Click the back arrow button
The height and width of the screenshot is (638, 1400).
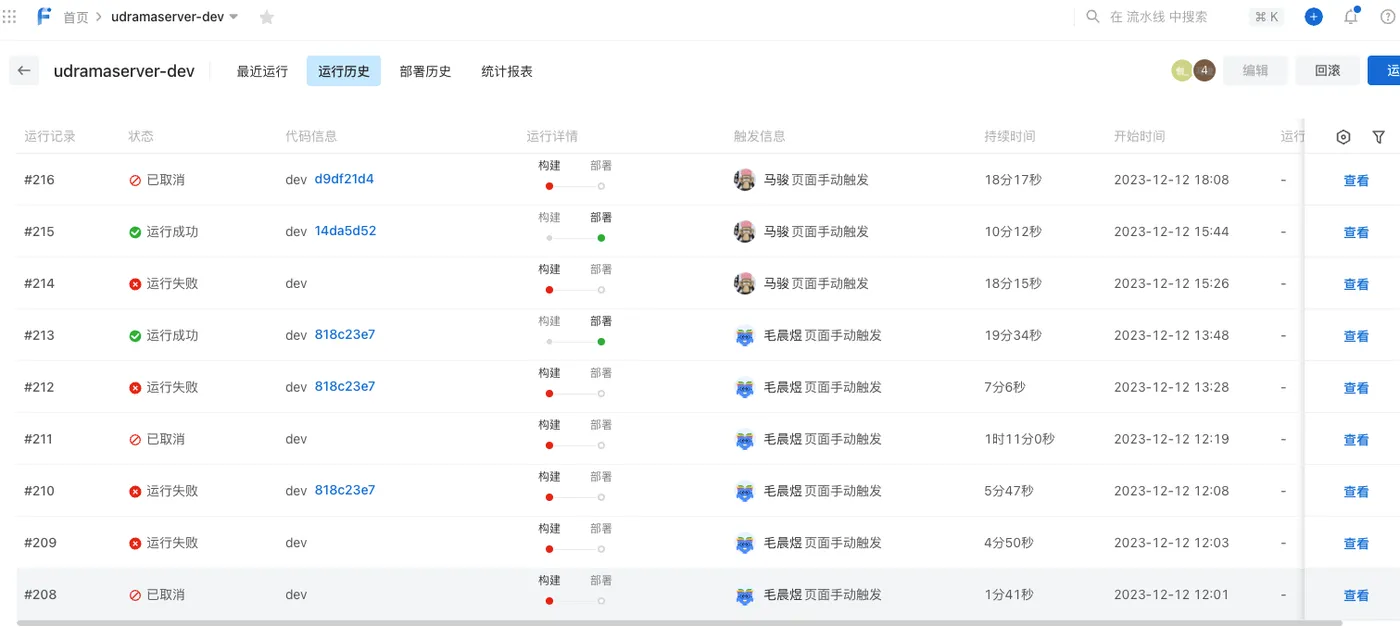(24, 71)
